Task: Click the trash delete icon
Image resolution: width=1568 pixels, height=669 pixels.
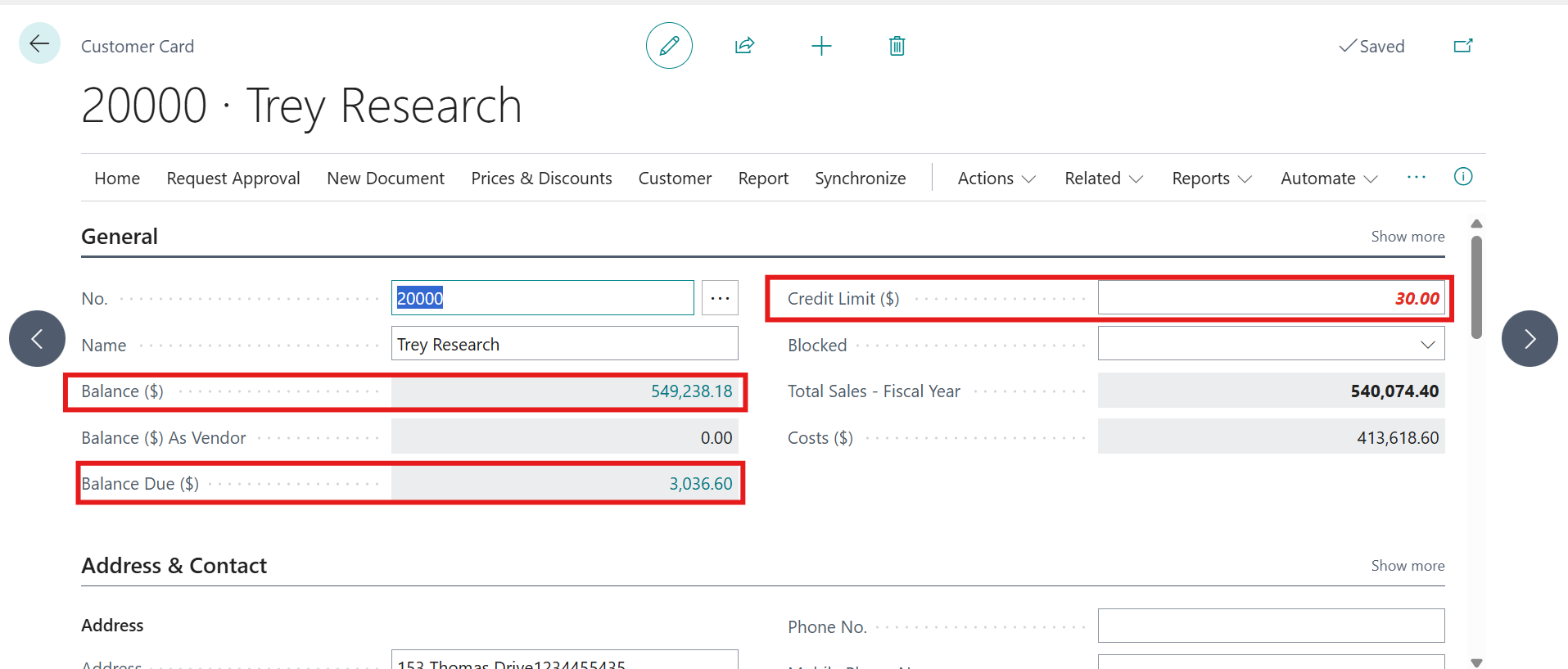Action: 897,46
